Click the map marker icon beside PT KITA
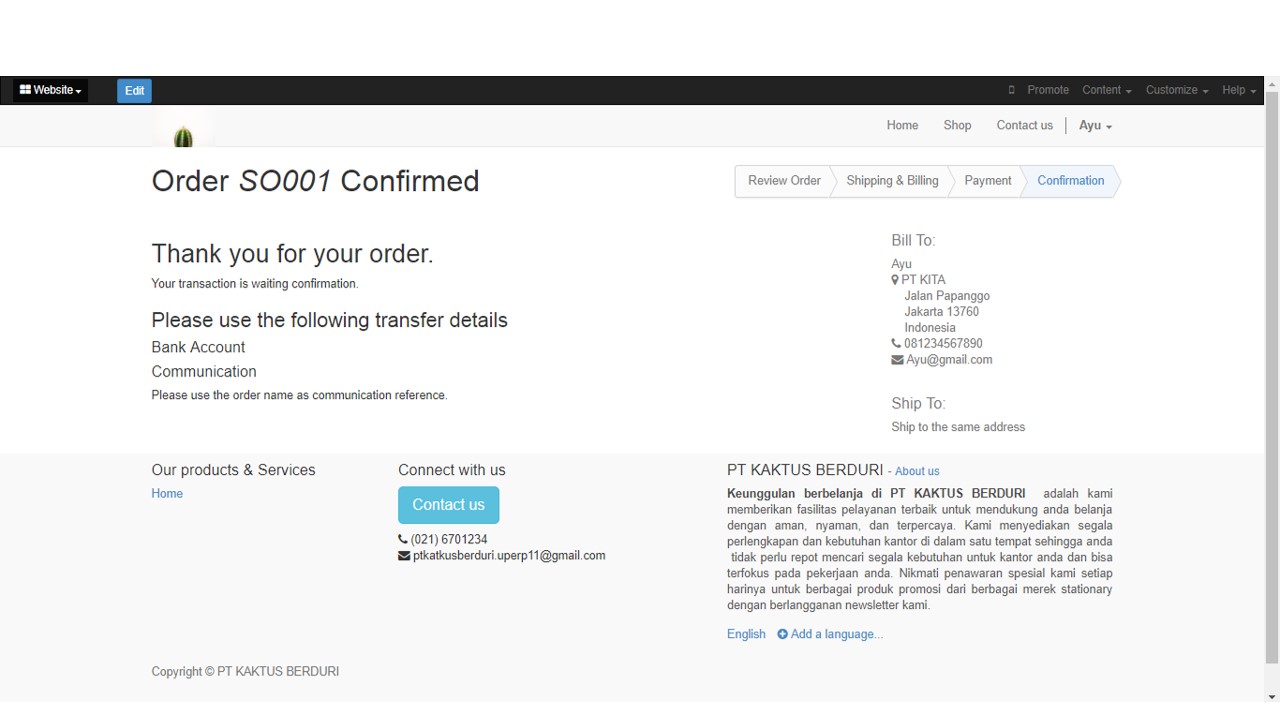1280x720 pixels. (895, 280)
